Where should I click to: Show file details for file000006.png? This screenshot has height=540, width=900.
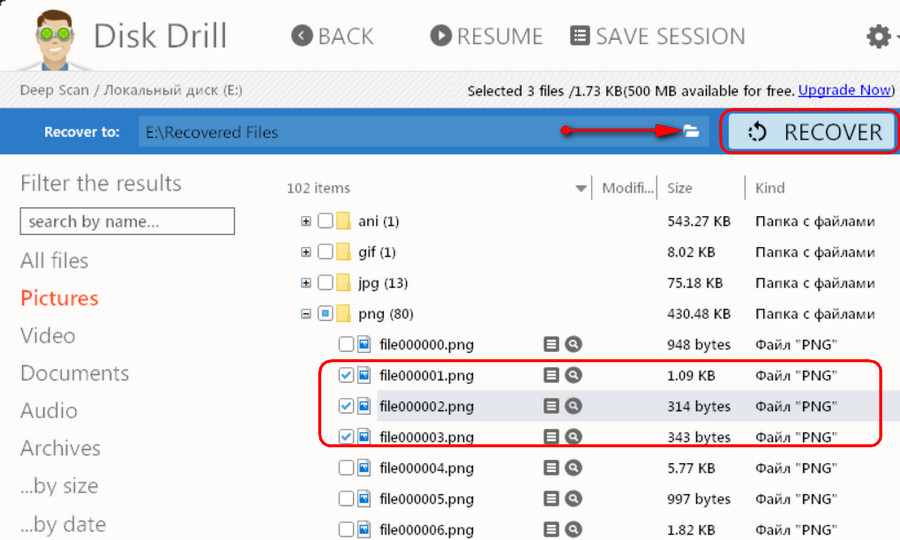tap(551, 530)
